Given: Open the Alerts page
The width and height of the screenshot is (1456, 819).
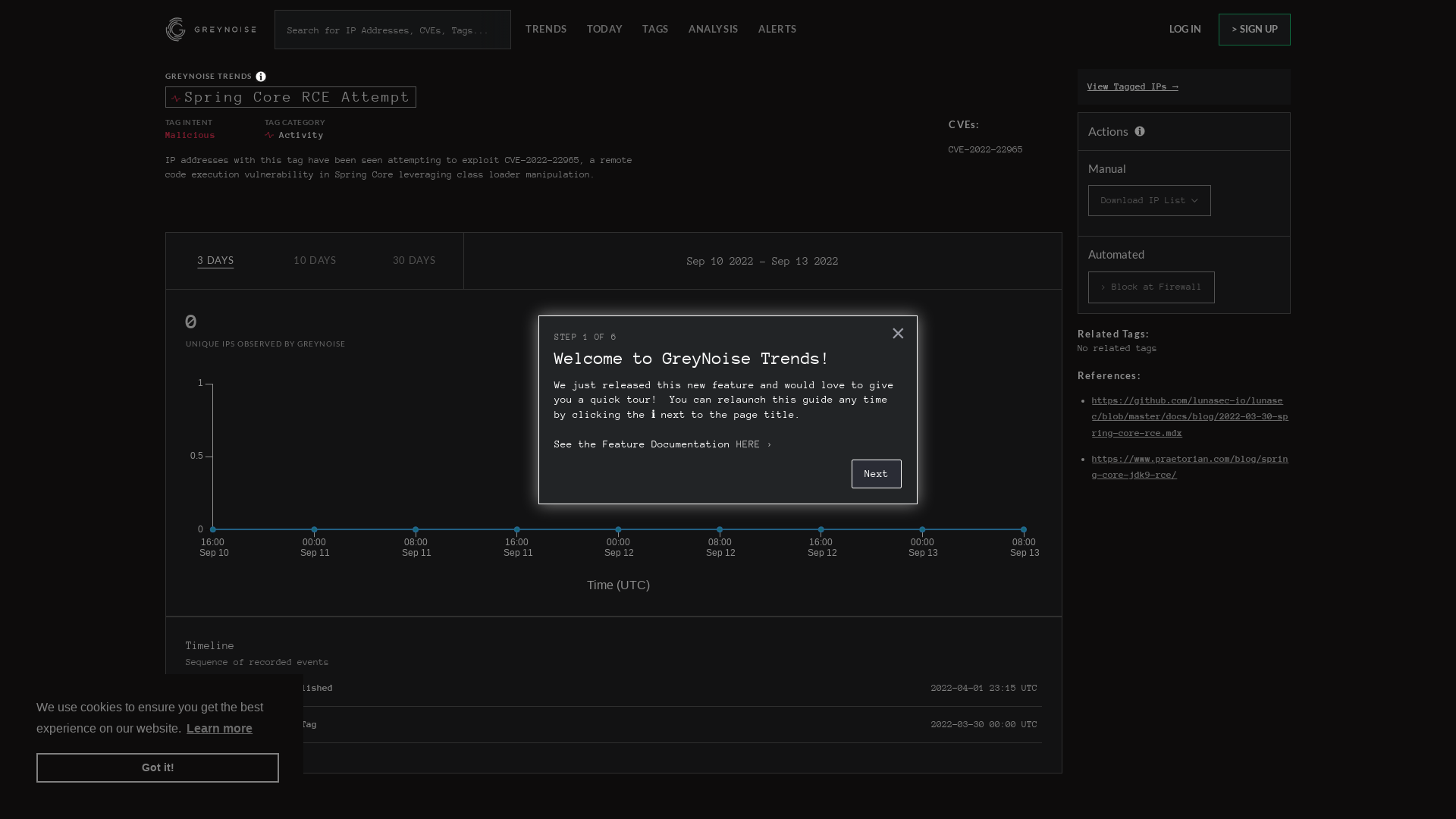Looking at the screenshot, I should [777, 30].
